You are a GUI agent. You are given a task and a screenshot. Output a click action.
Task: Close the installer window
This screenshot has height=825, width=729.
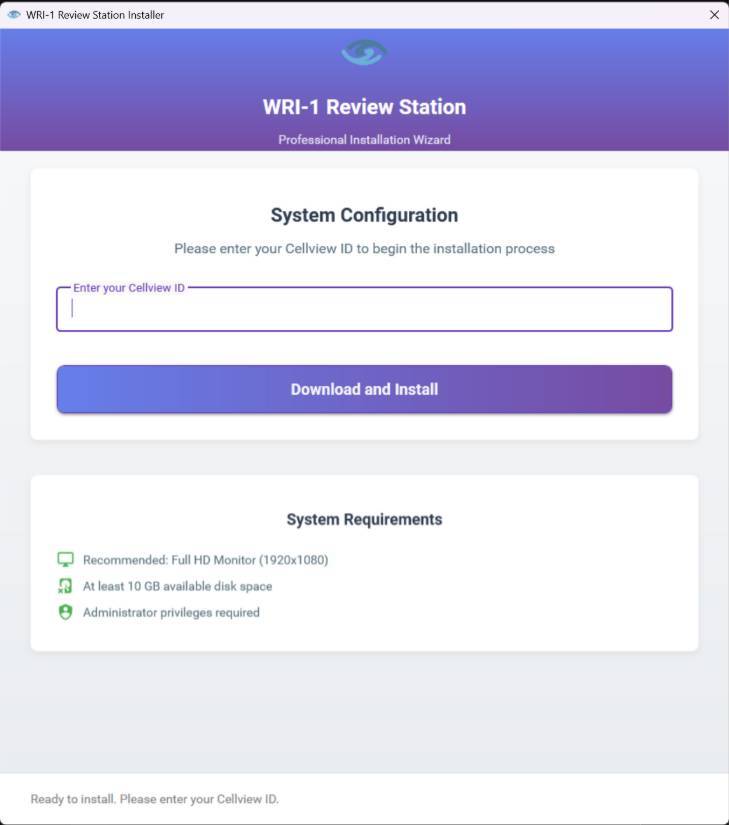click(714, 15)
